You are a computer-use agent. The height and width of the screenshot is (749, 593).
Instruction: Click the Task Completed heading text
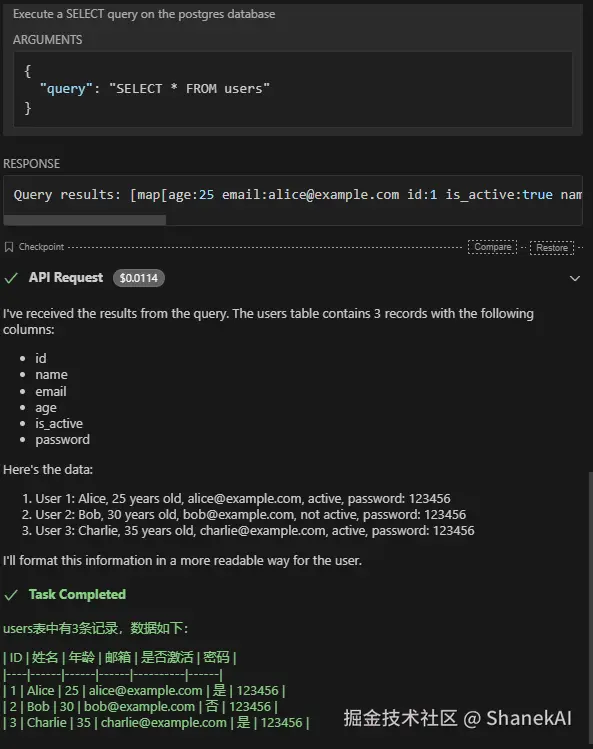click(x=77, y=594)
